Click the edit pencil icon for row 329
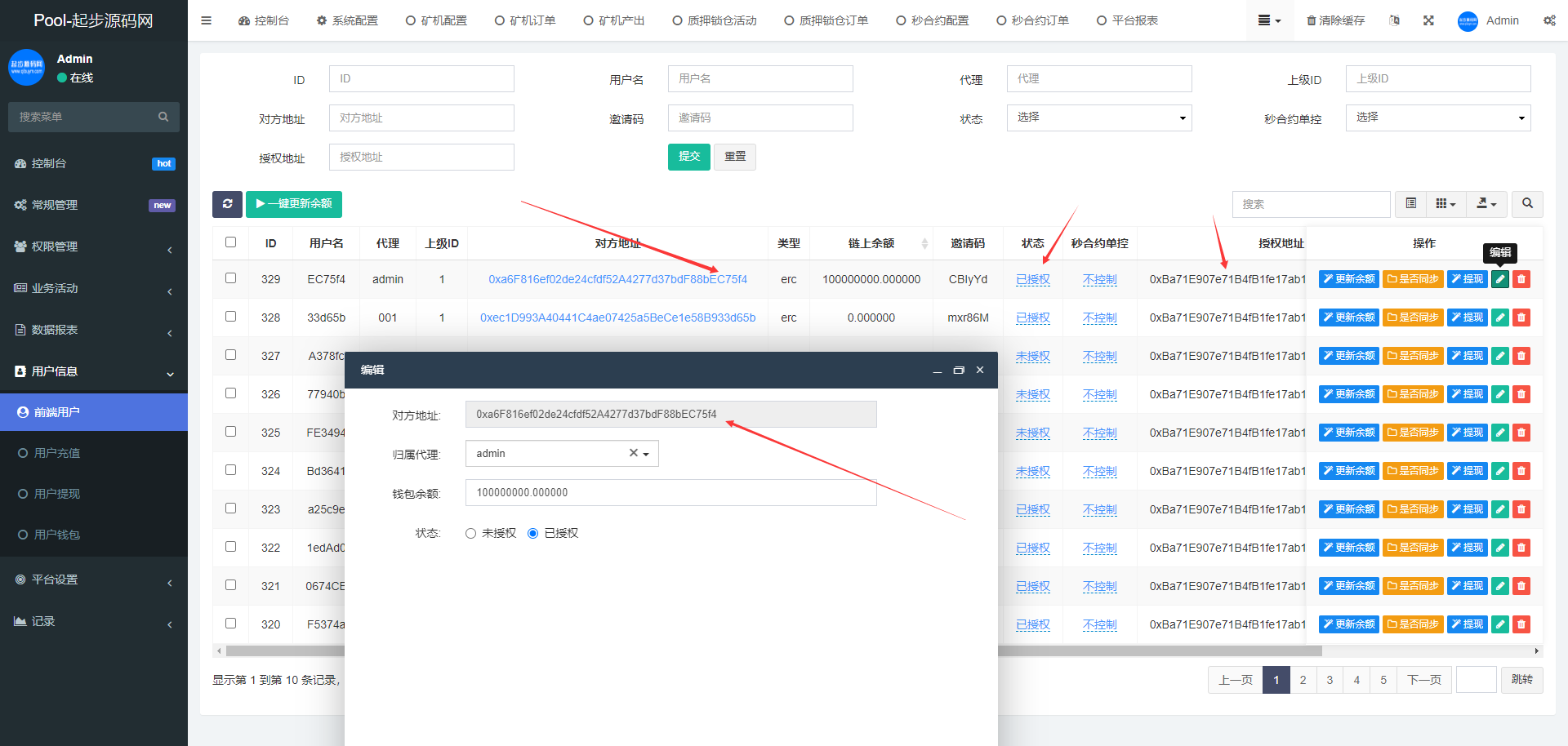The image size is (1568, 746). pyautogui.click(x=1500, y=279)
